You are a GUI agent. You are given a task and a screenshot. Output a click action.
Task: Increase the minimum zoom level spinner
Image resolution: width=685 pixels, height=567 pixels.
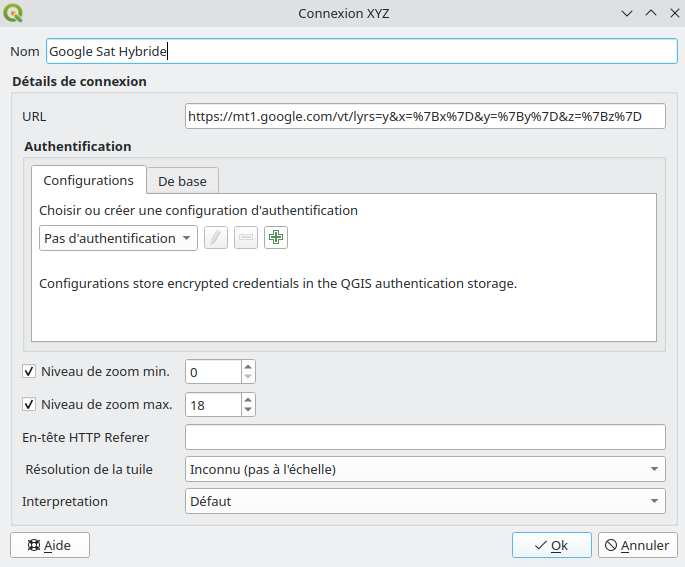(x=248, y=366)
